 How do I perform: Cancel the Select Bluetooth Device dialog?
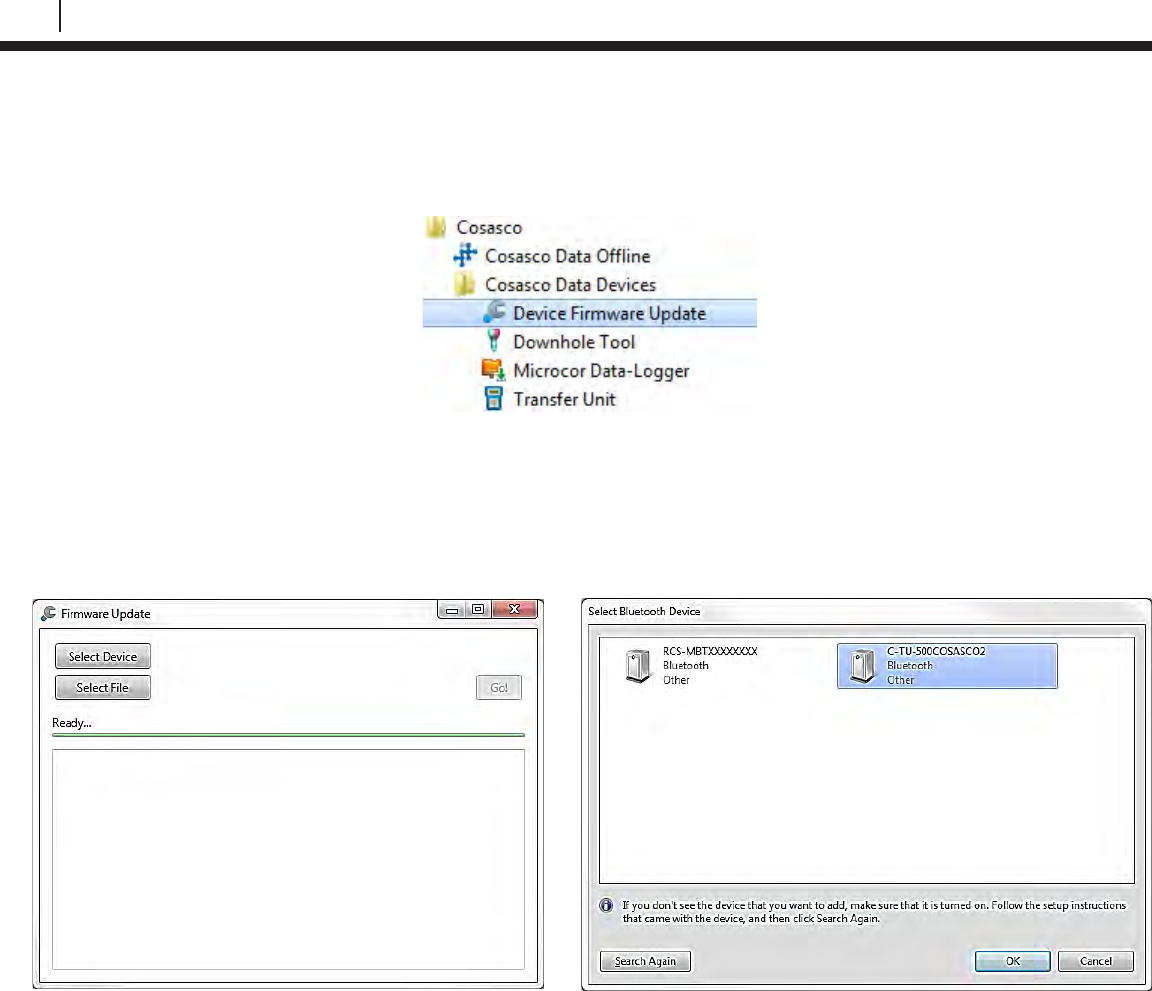coord(1095,961)
